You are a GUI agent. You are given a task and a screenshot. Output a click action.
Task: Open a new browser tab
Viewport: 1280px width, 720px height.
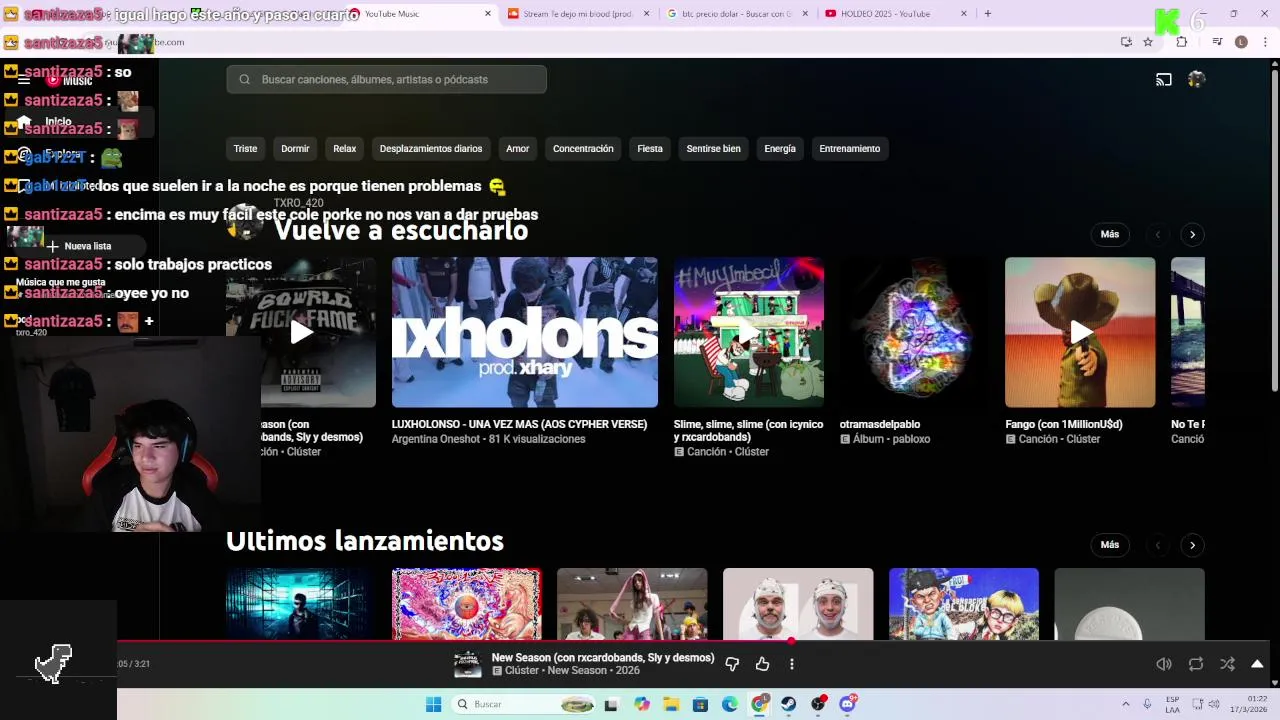[987, 14]
